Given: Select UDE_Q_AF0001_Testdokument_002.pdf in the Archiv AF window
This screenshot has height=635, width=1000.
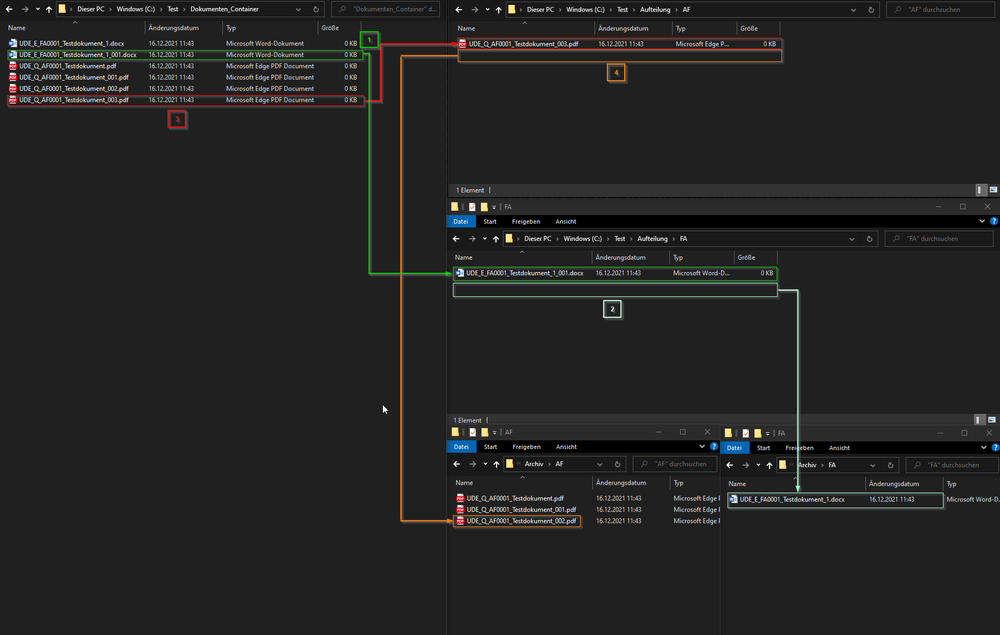Looking at the screenshot, I should point(516,521).
